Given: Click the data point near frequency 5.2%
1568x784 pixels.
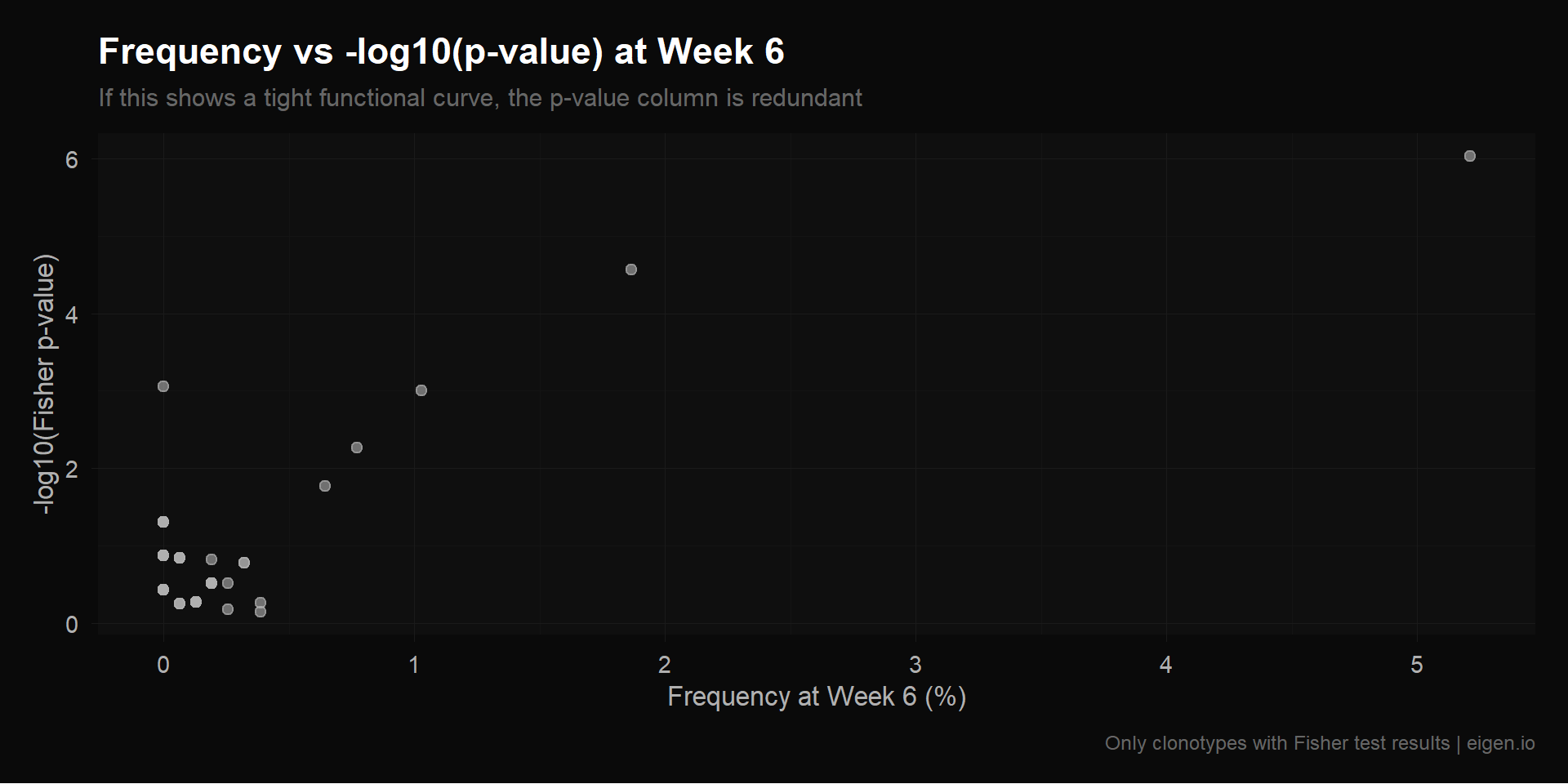Looking at the screenshot, I should 1470,156.
